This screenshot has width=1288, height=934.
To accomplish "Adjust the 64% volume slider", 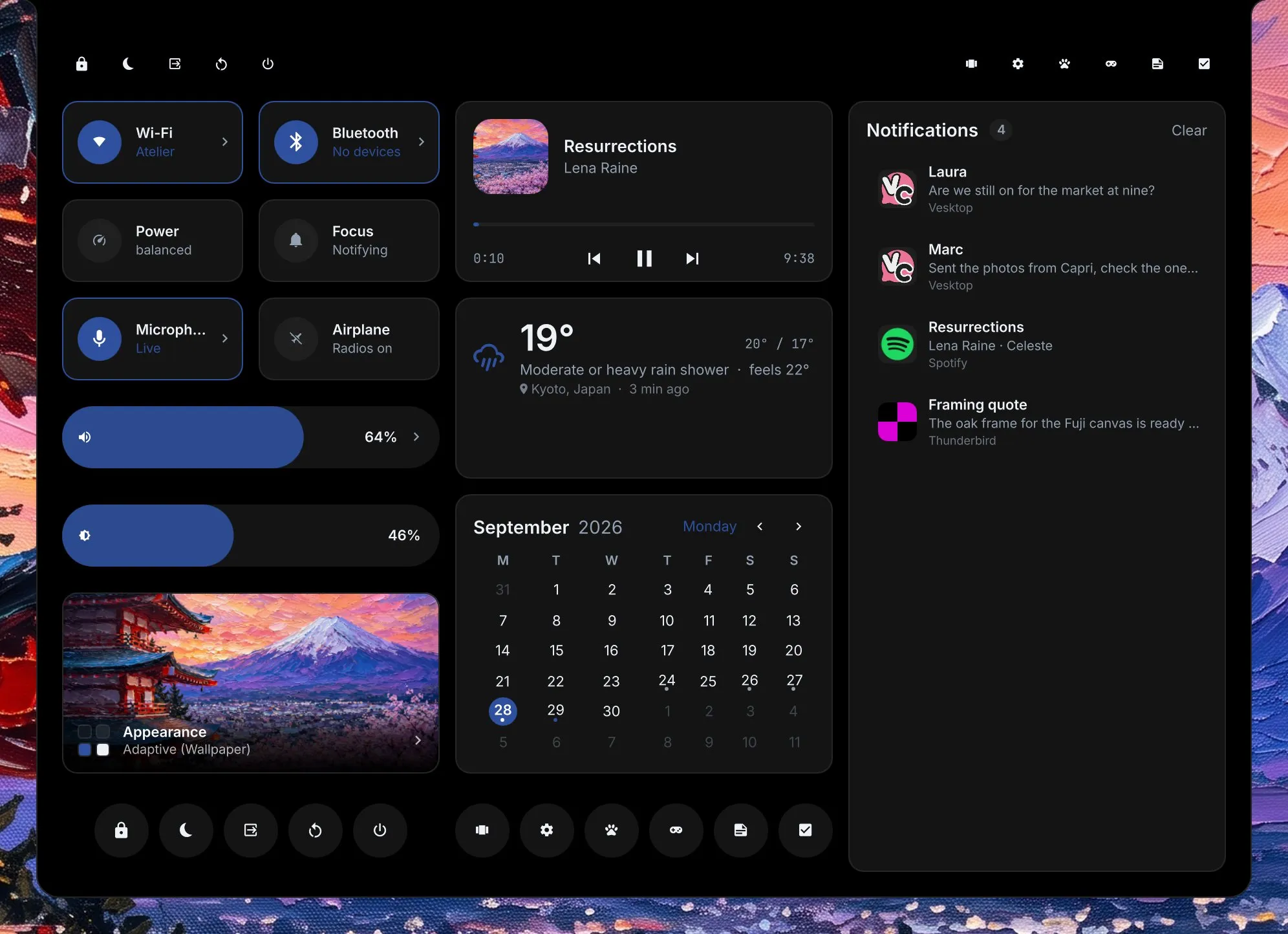I will click(251, 437).
